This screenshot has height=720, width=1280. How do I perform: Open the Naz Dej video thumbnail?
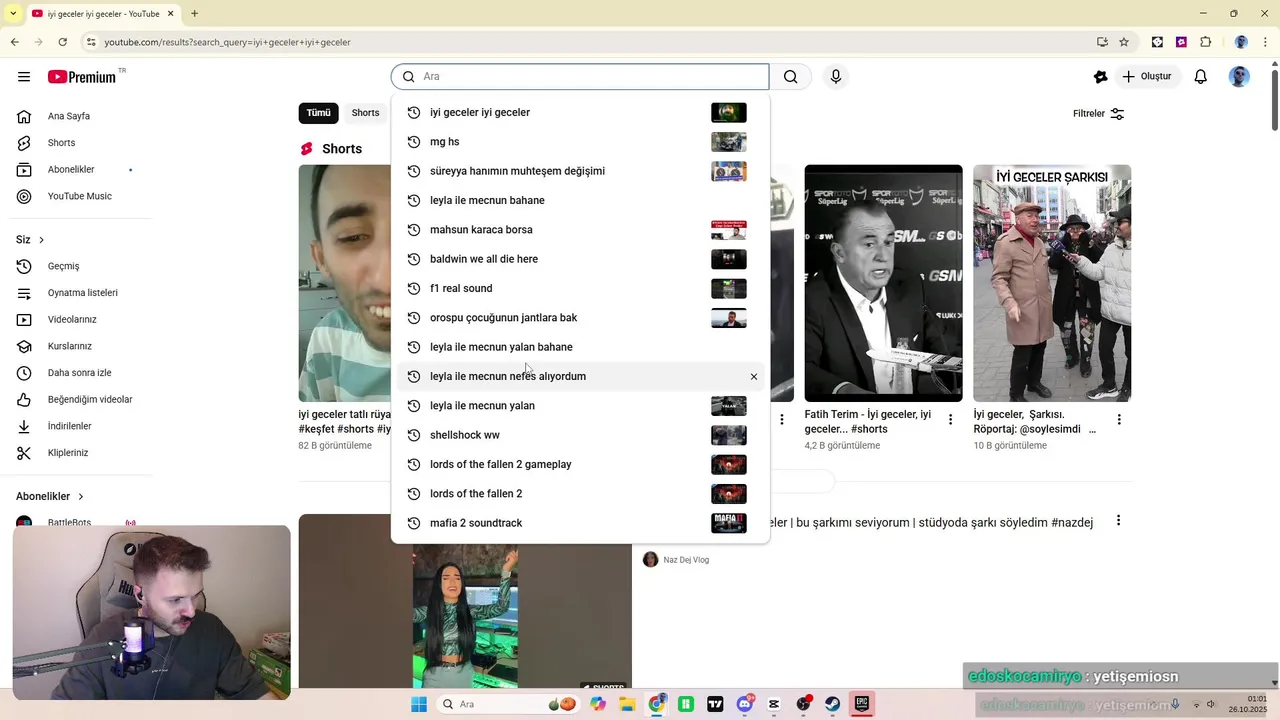pos(465,601)
